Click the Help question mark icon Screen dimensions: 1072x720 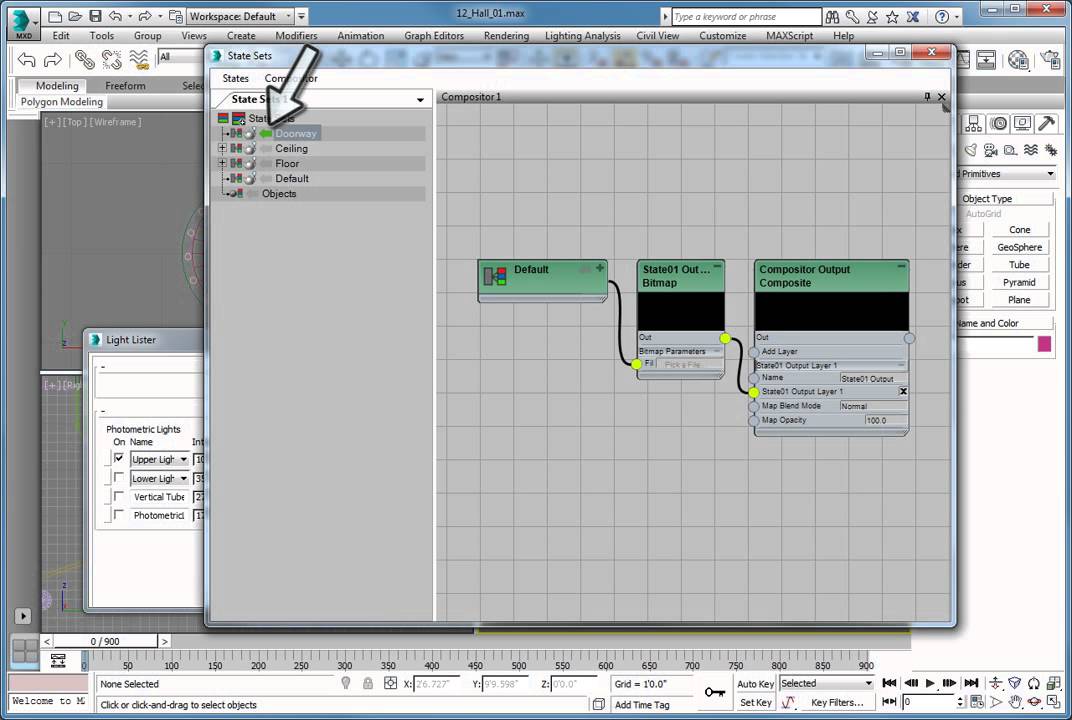click(942, 17)
